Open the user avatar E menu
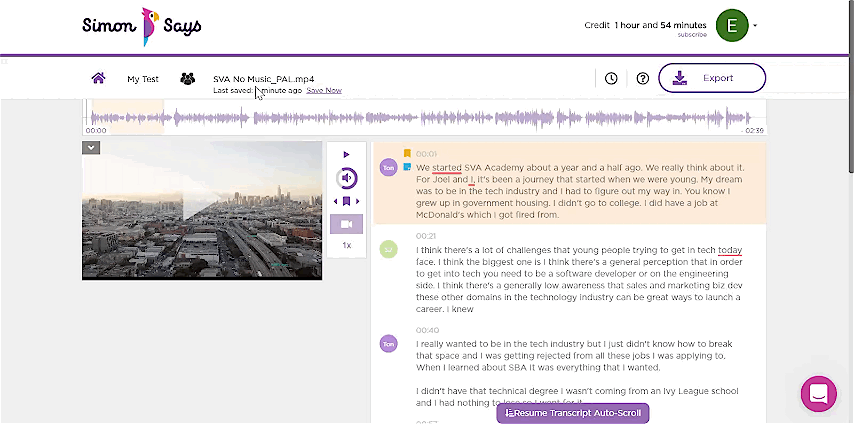This screenshot has height=424, width=854. click(732, 26)
